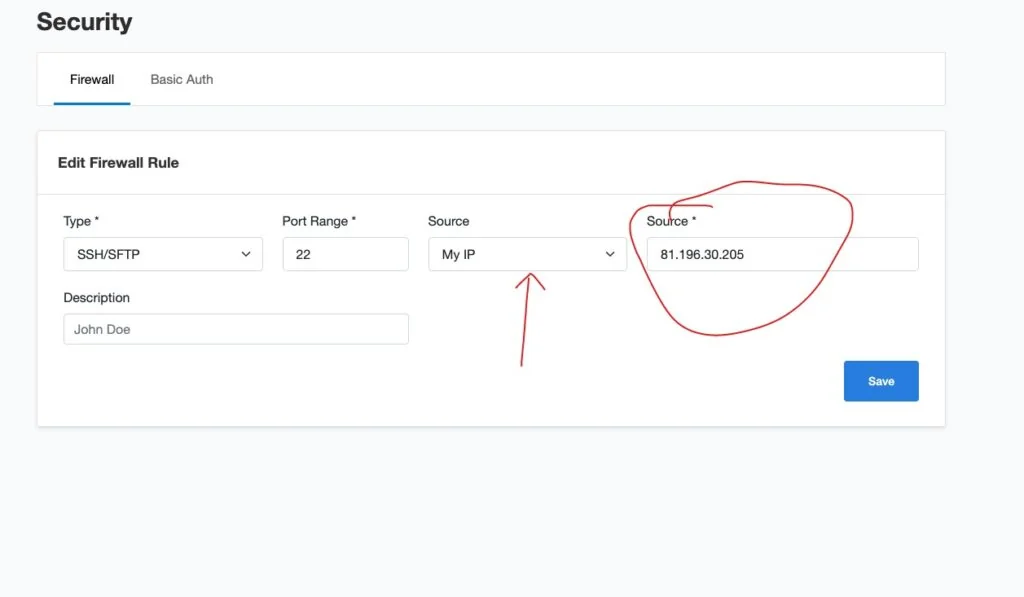Save the edited firewall rule
The width and height of the screenshot is (1024, 597).
[880, 381]
